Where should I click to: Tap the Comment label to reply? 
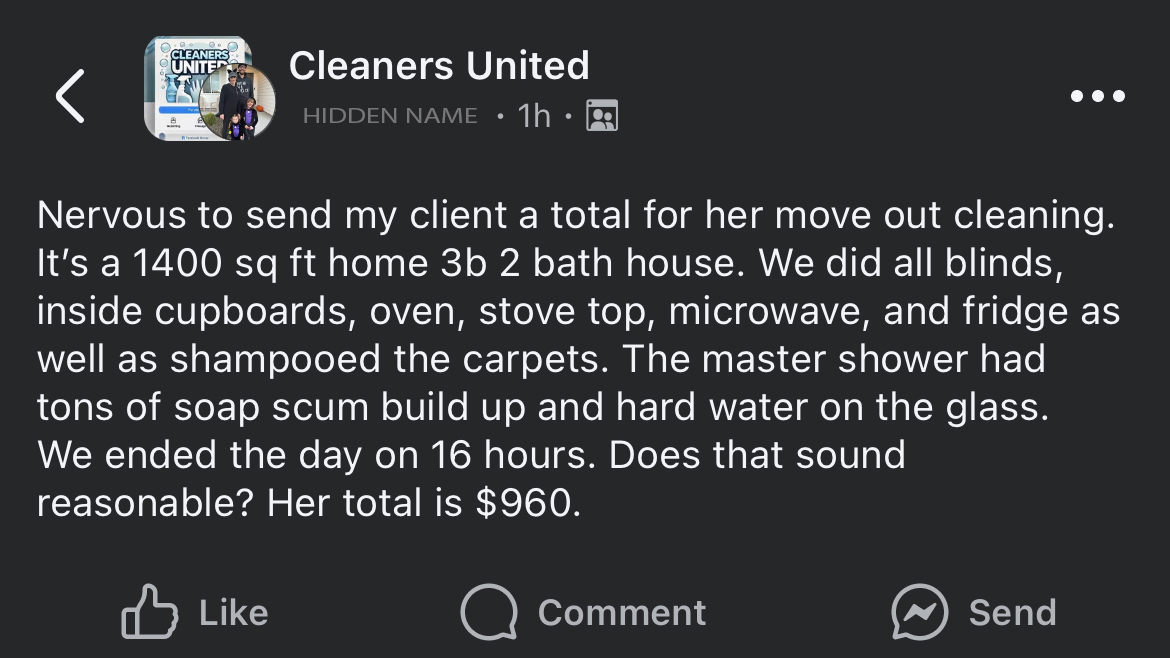[x=621, y=612]
